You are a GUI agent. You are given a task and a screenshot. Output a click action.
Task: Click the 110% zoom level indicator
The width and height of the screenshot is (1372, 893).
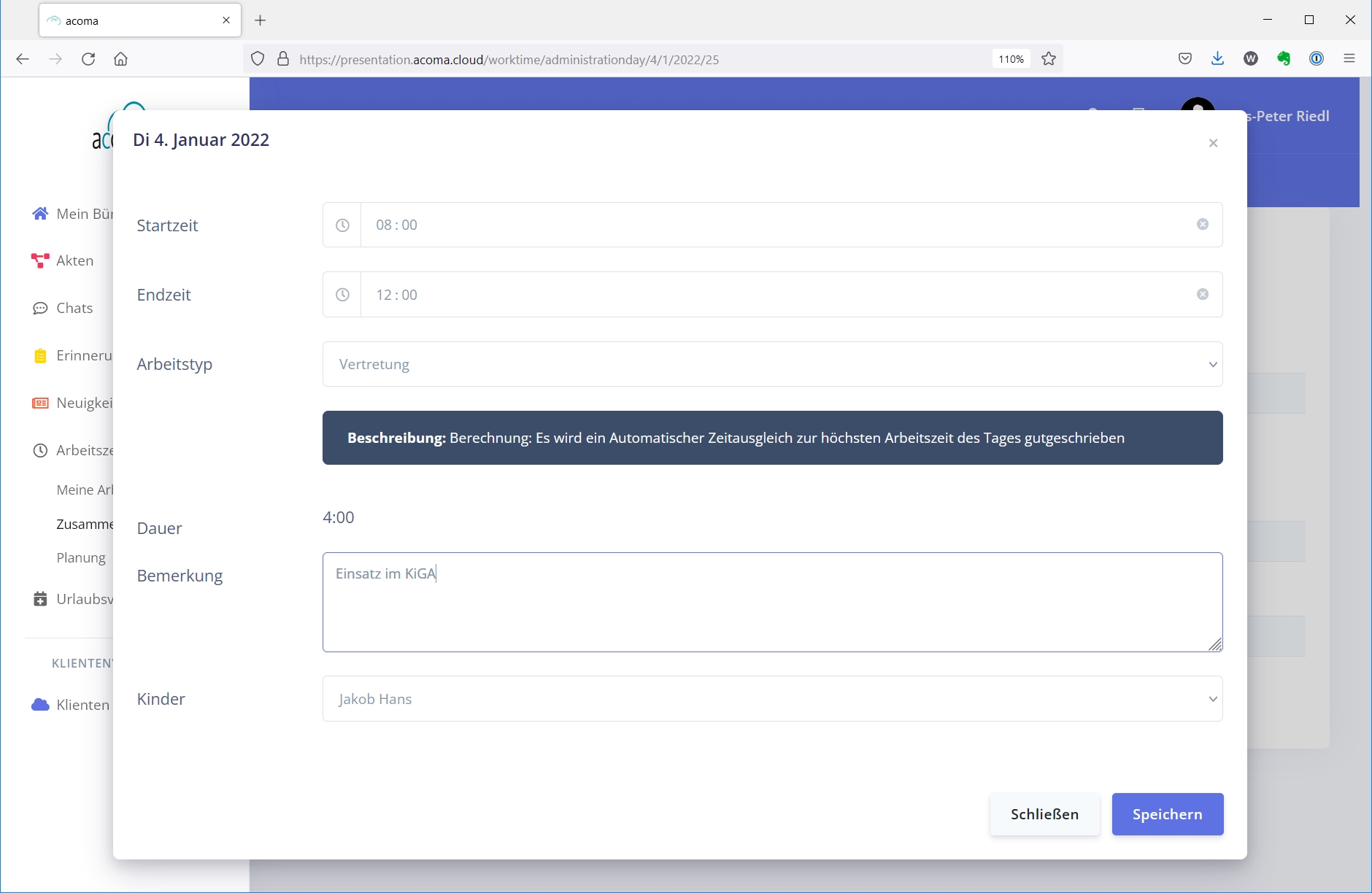(1011, 59)
